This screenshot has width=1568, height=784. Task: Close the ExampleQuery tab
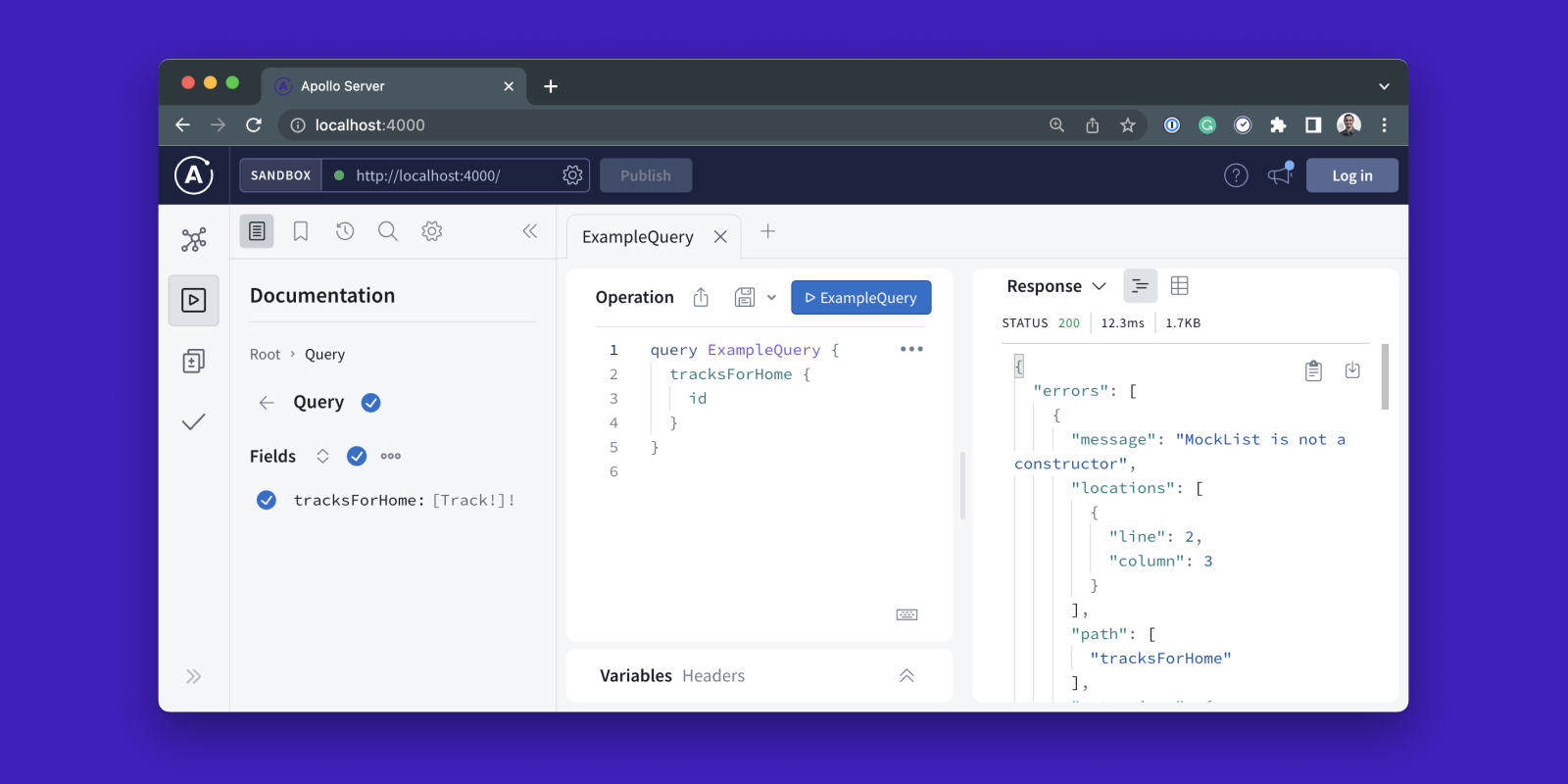tap(720, 237)
